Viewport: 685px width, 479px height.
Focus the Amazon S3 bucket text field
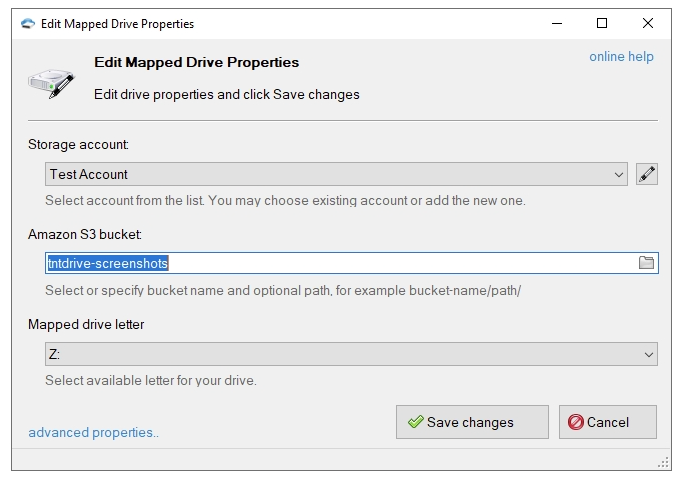(x=340, y=263)
